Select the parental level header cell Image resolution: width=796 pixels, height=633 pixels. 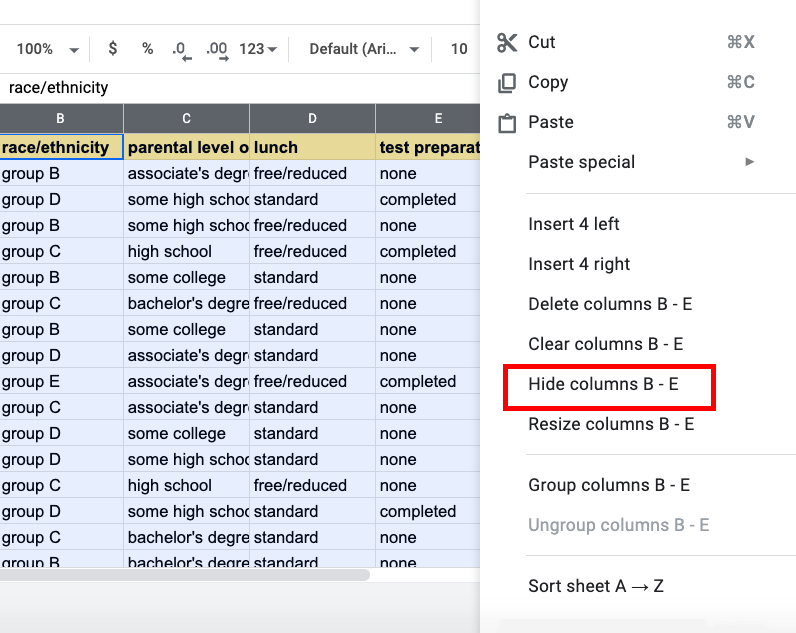(x=186, y=147)
